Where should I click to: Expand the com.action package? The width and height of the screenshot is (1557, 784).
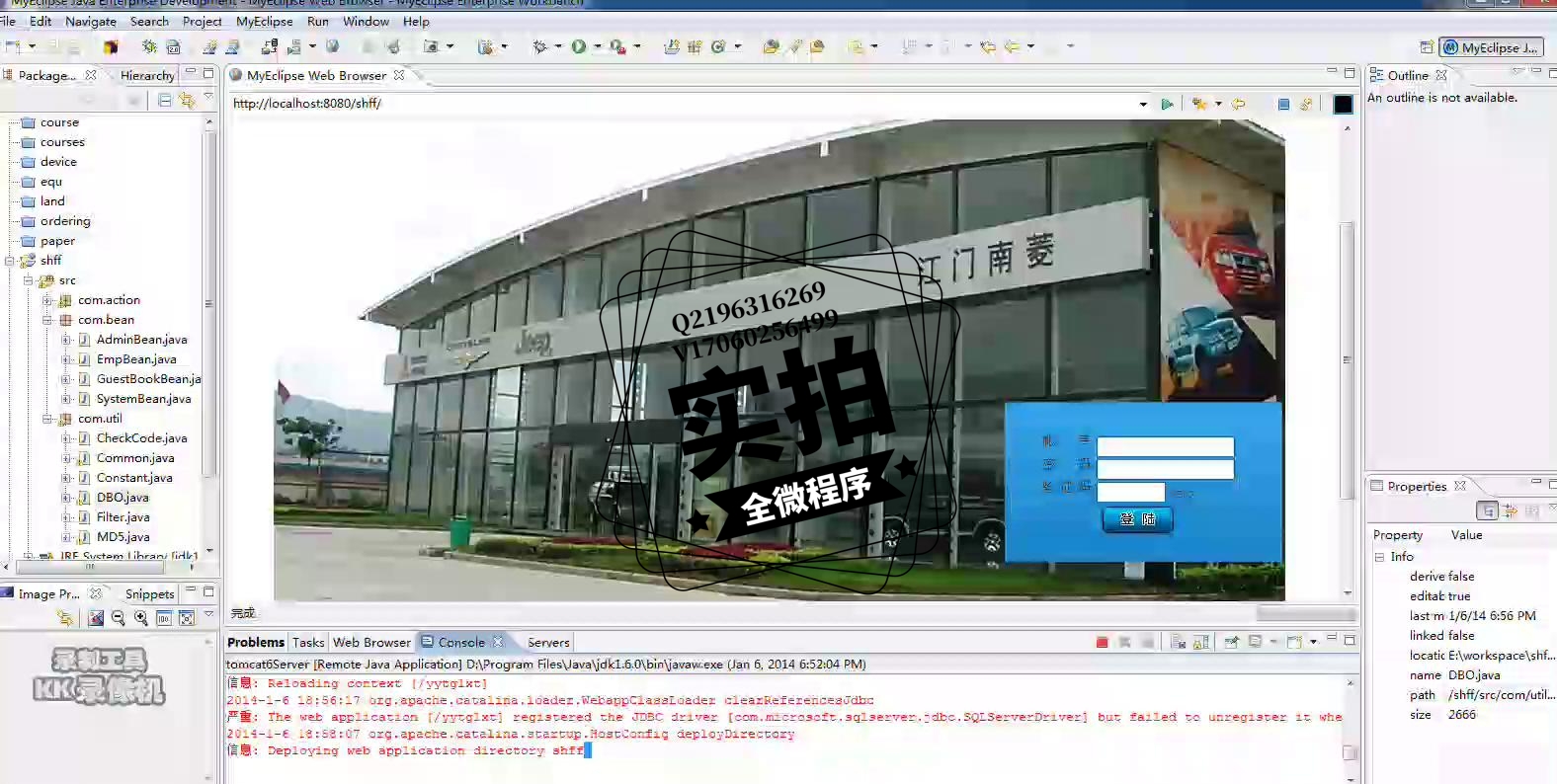point(46,300)
